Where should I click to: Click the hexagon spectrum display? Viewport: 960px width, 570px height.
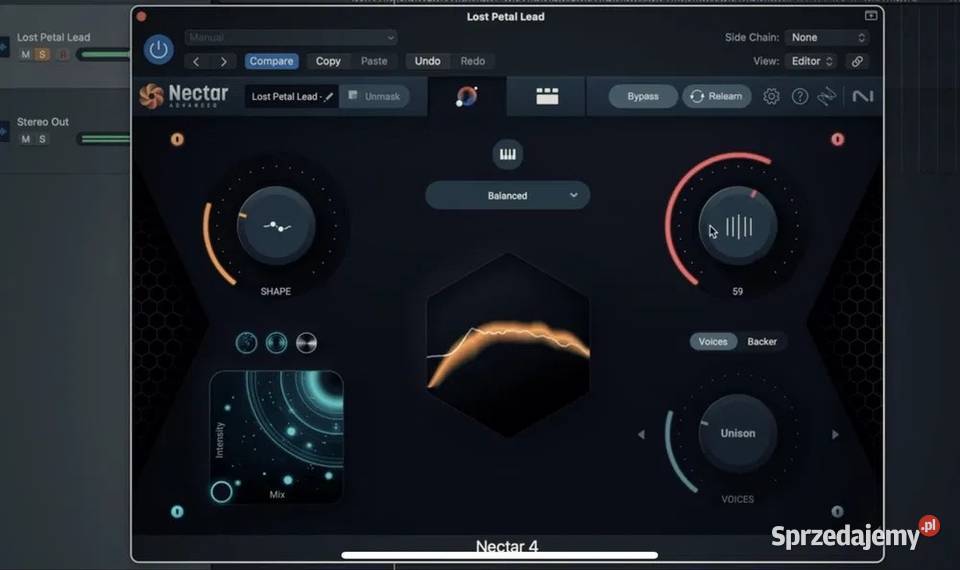click(x=508, y=345)
